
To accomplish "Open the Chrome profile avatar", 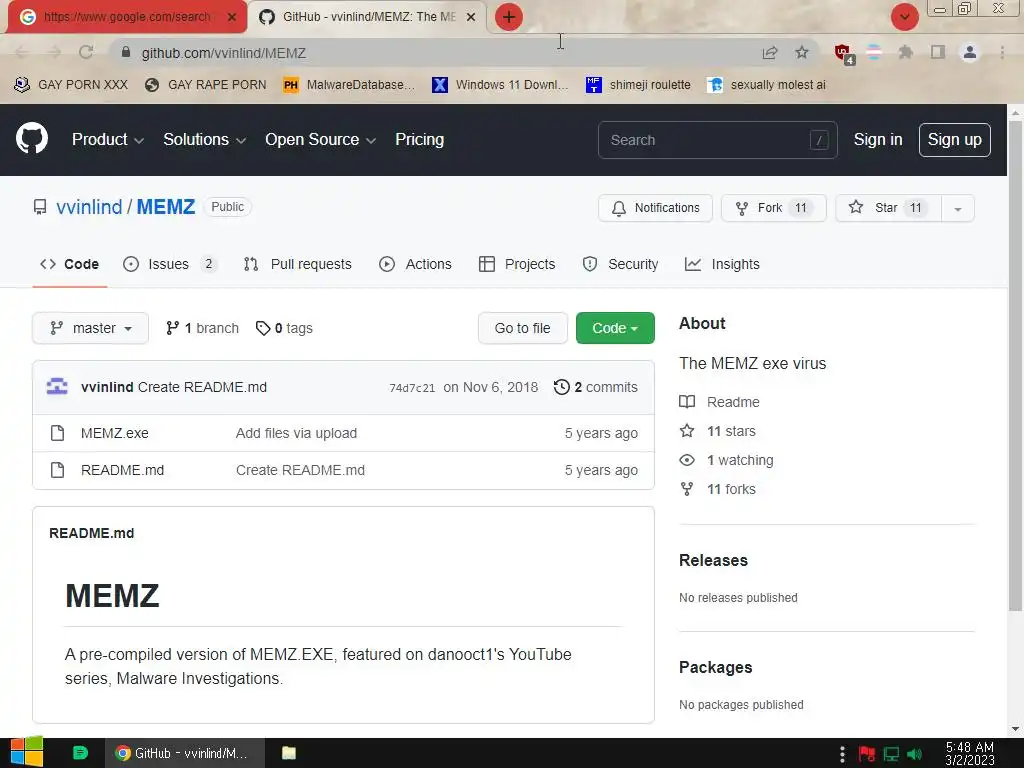I will click(970, 52).
